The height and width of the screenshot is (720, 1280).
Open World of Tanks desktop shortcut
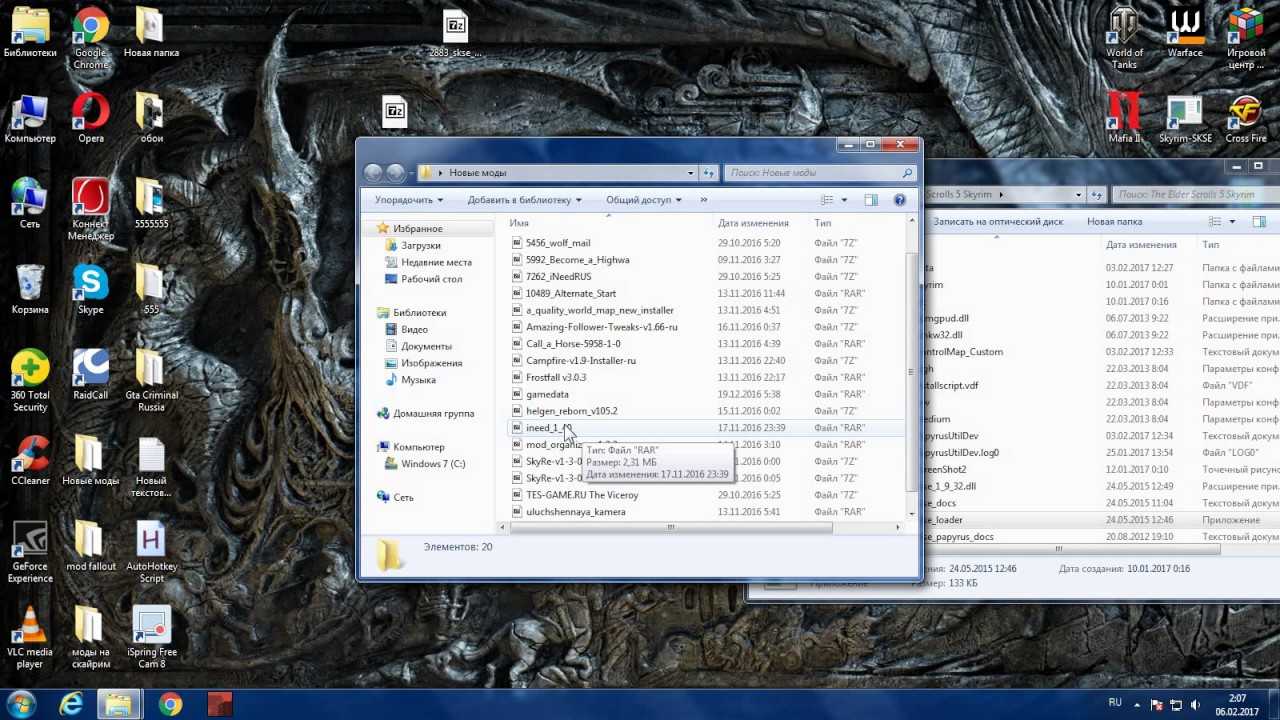pyautogui.click(x=1125, y=38)
